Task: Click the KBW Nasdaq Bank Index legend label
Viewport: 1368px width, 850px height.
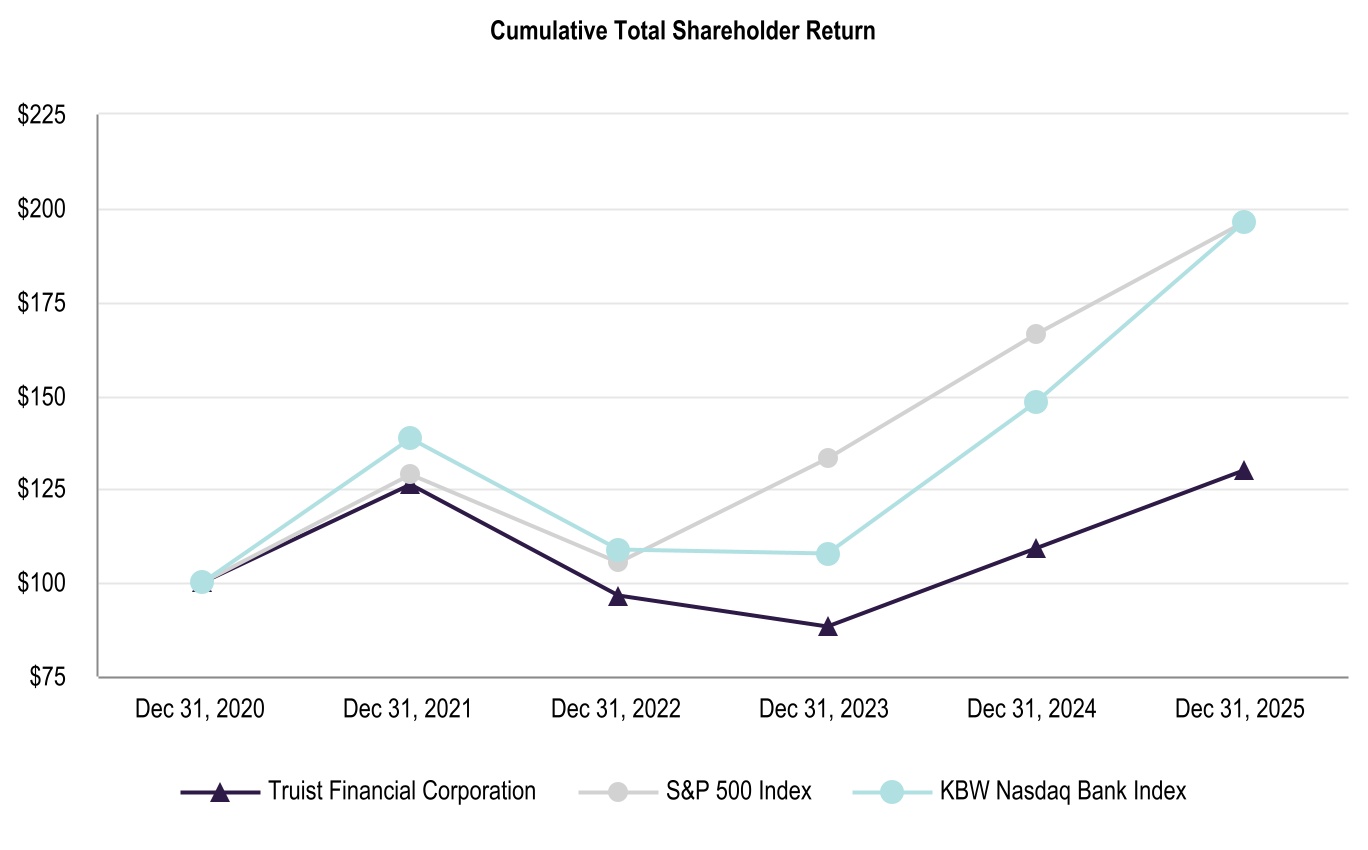Action: [x=1063, y=791]
